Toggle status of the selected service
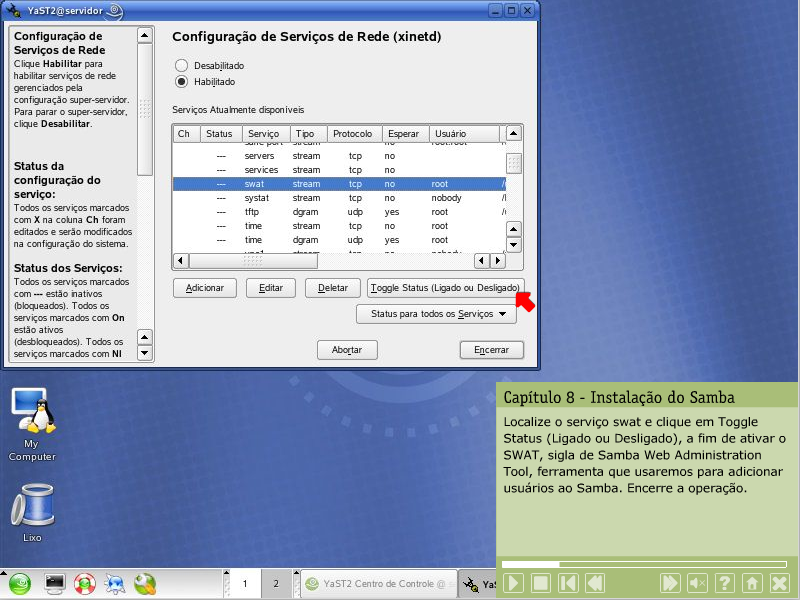This screenshot has width=800, height=600. (x=445, y=288)
